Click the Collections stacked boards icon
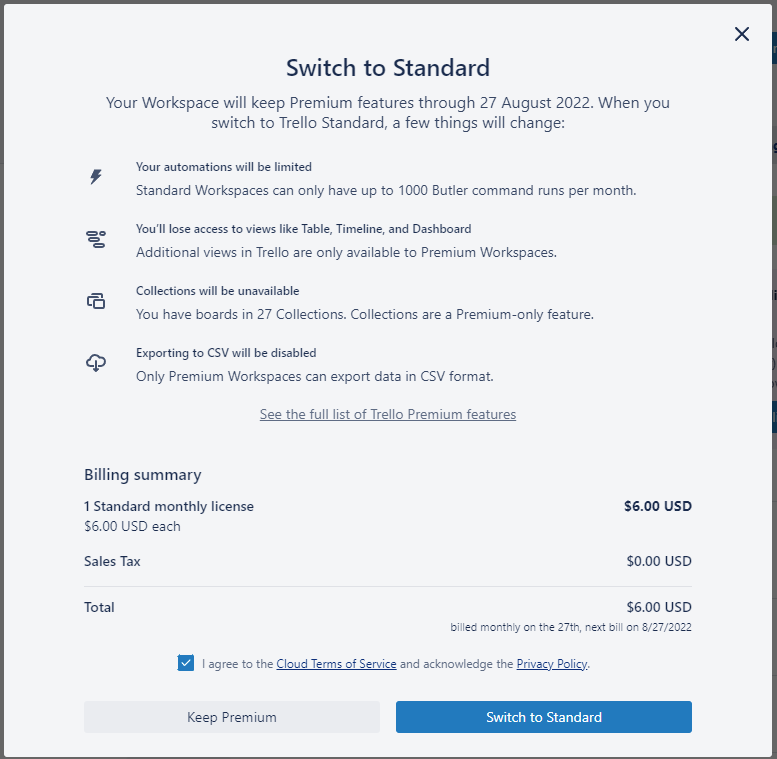This screenshot has height=759, width=777. [96, 301]
